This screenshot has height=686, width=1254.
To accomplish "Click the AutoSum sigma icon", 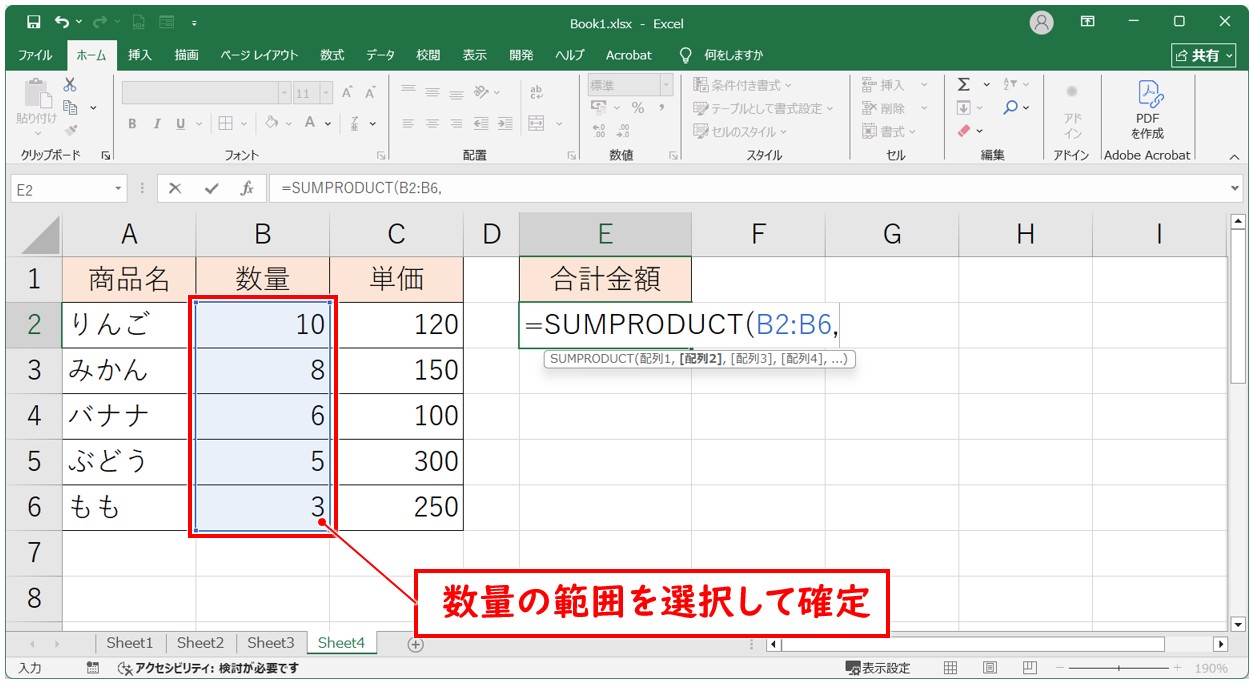I will pyautogui.click(x=964, y=85).
